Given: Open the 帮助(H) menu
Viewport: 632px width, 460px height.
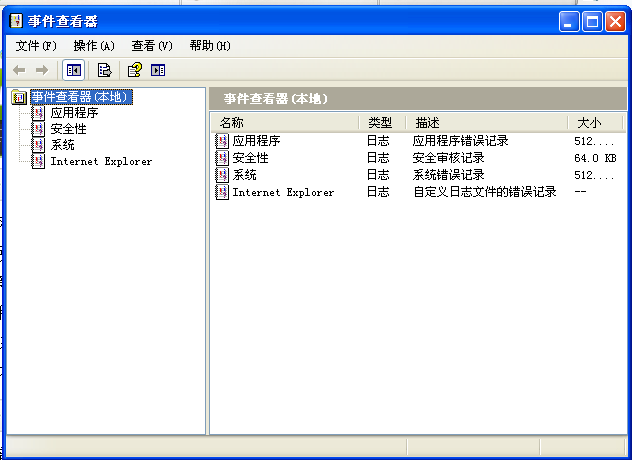Looking at the screenshot, I should pos(210,46).
